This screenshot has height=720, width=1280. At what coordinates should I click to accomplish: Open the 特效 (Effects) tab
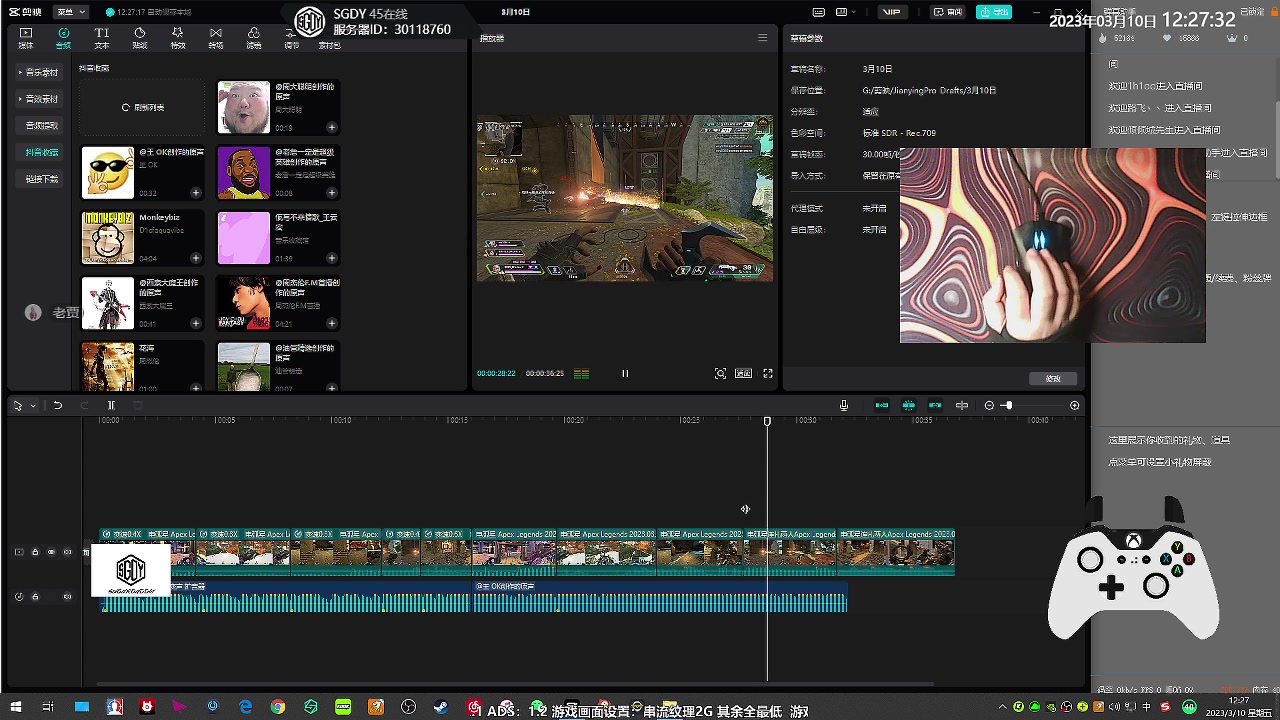(x=177, y=38)
